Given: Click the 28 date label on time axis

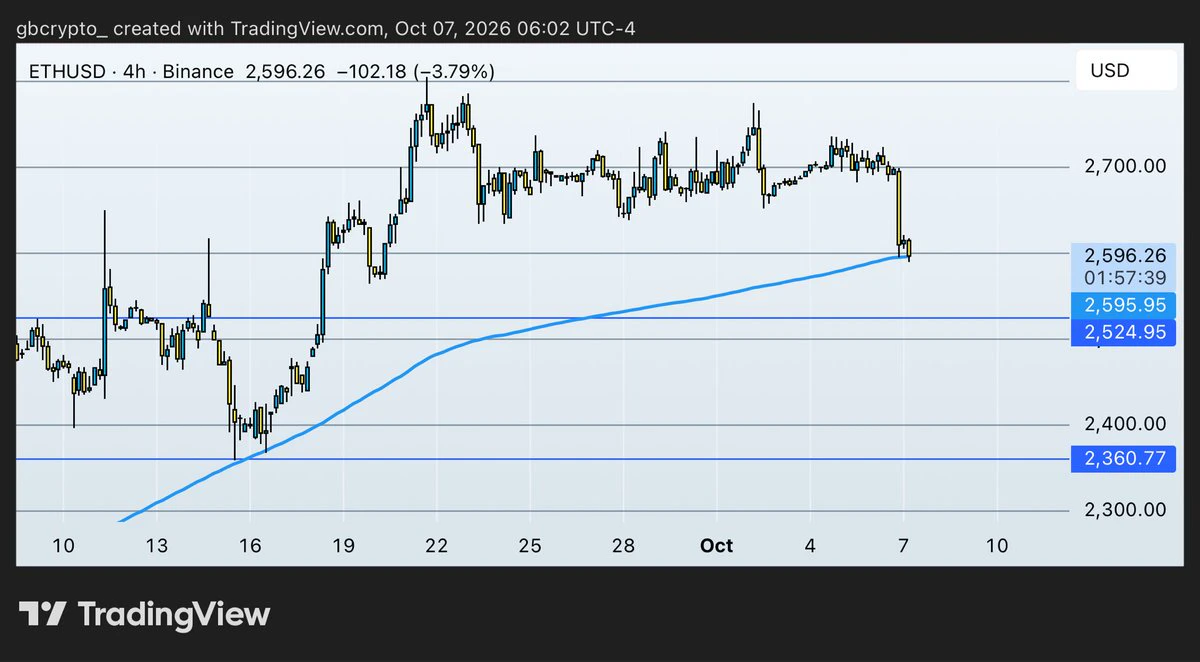Looking at the screenshot, I should [623, 546].
